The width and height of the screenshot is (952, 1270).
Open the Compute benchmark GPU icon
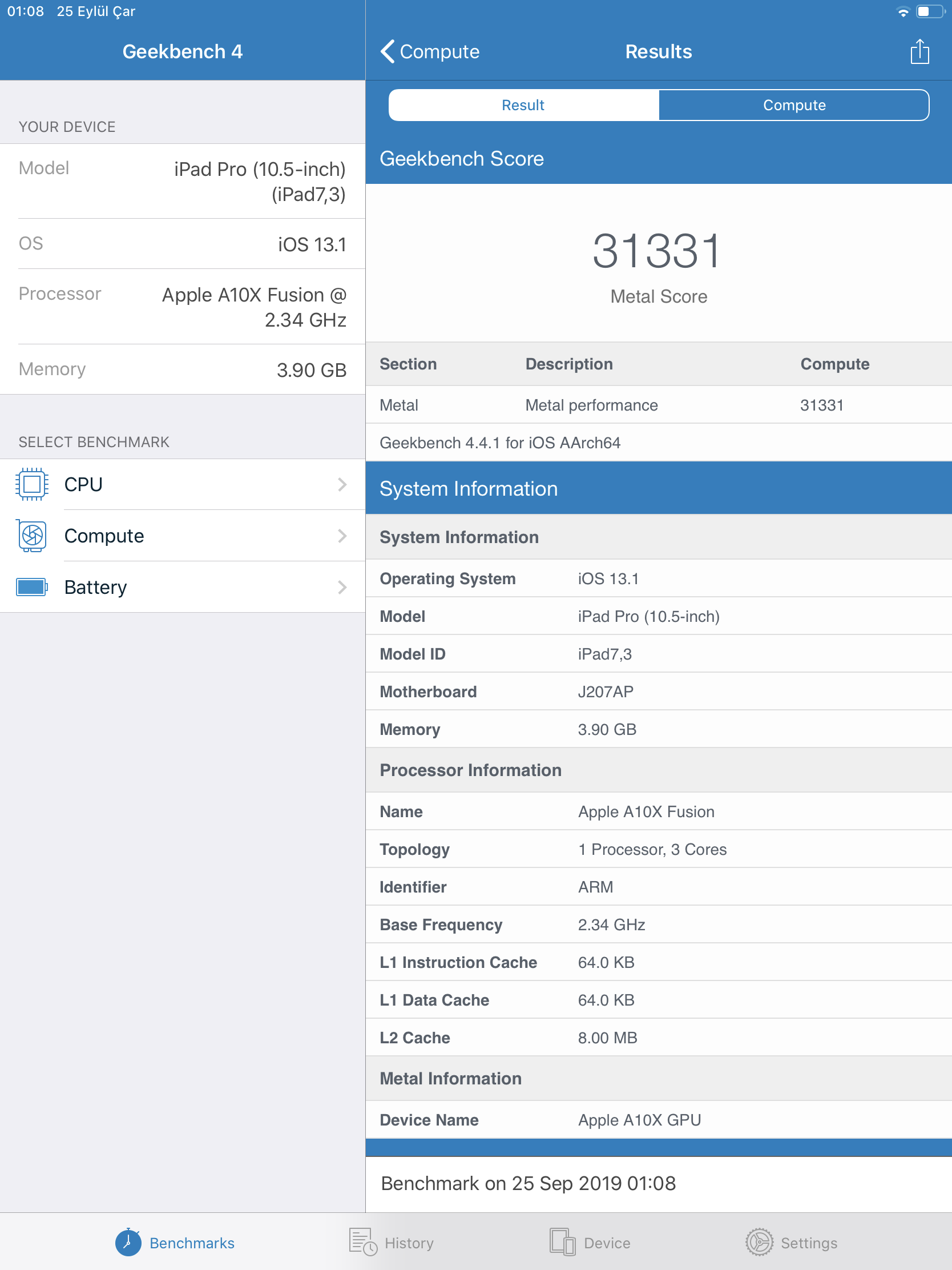pos(32,536)
